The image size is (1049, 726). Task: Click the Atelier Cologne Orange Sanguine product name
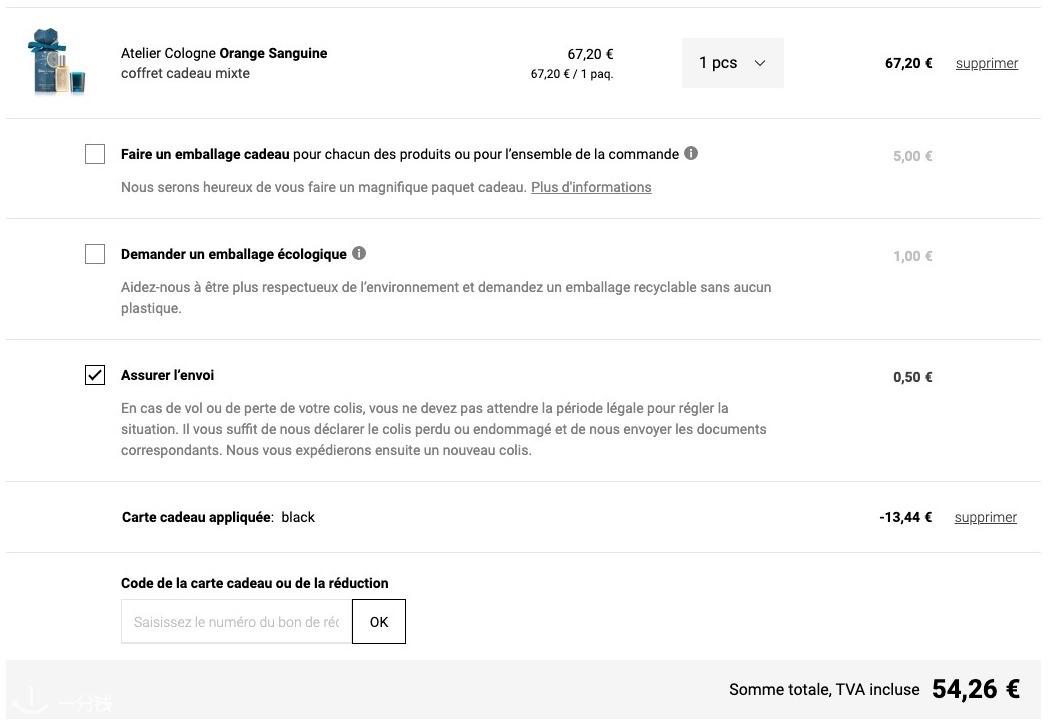click(x=224, y=53)
